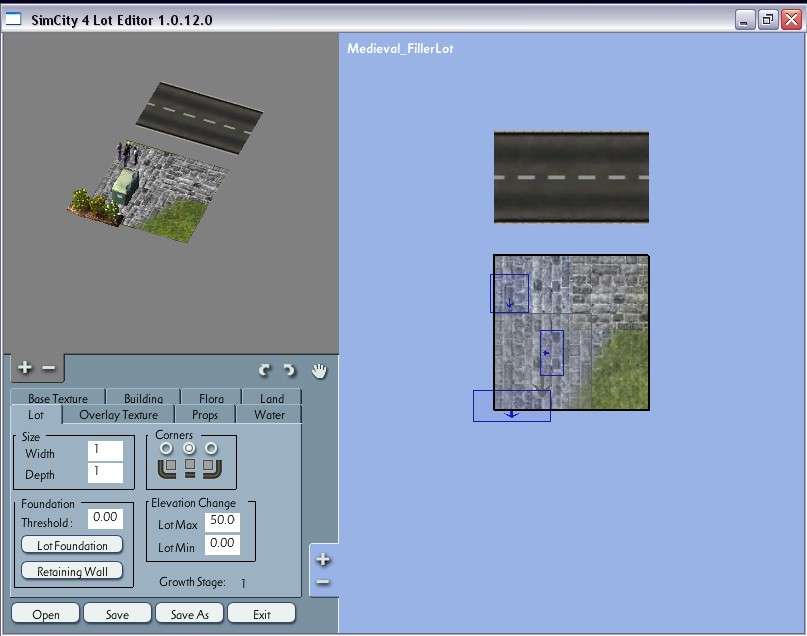
Task: Switch to the Base Texture tab
Action: [58, 398]
